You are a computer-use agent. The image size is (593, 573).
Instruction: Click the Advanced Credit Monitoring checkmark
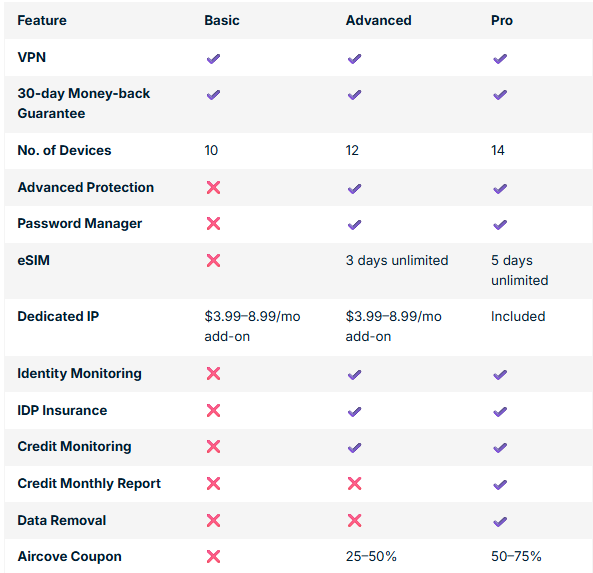coord(354,448)
